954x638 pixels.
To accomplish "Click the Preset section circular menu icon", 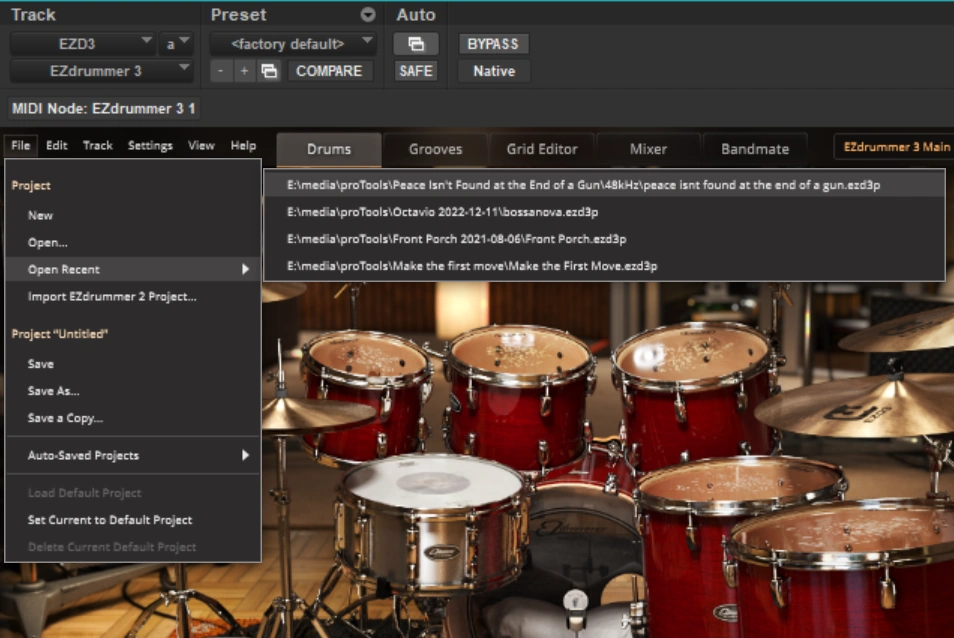I will (x=368, y=15).
